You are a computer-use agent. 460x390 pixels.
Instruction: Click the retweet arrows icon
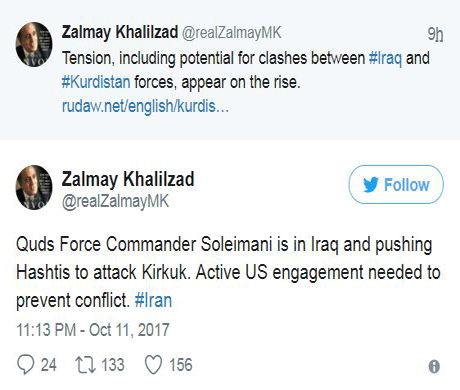(85, 364)
